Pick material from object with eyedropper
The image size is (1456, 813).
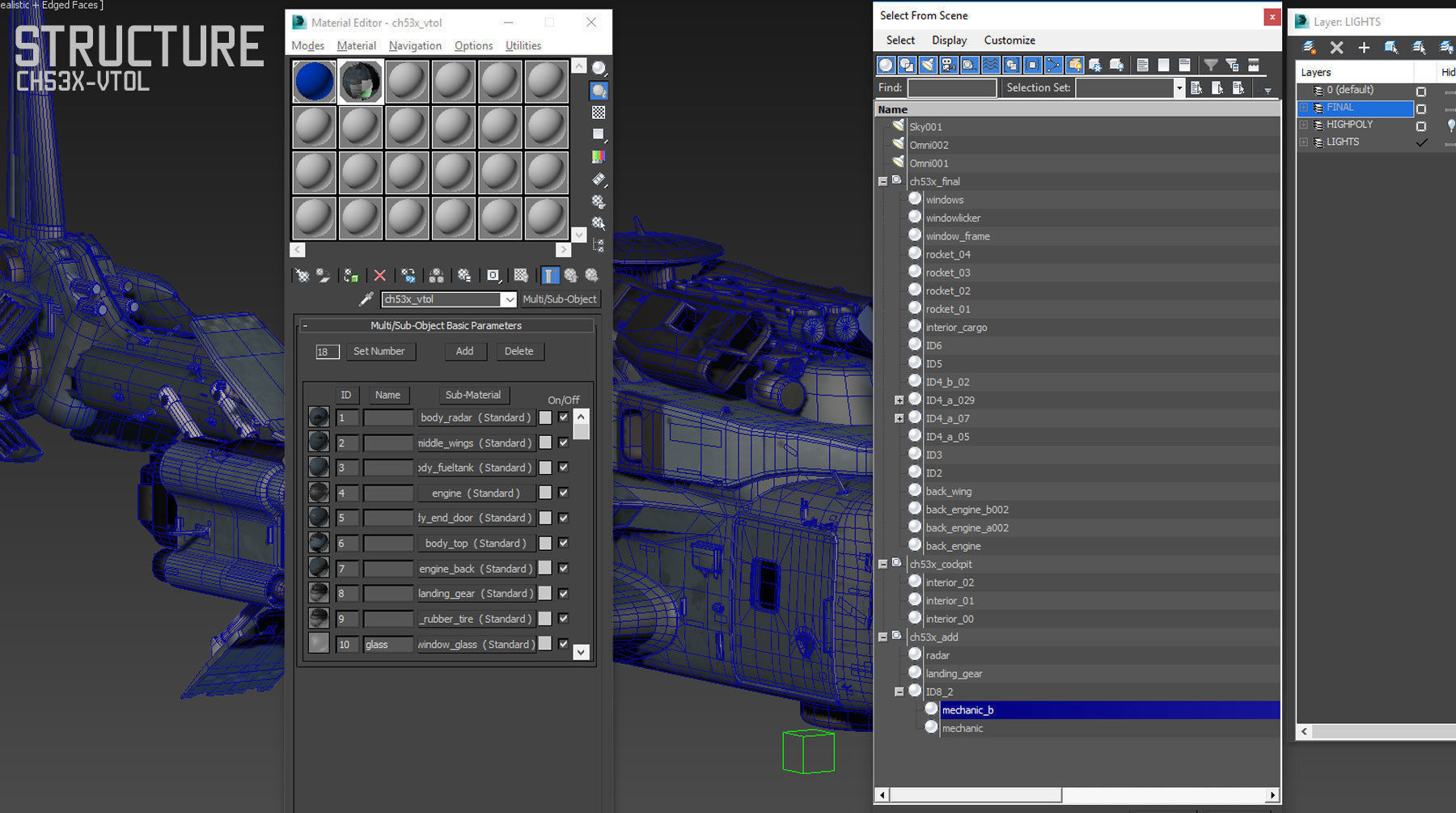pos(366,299)
